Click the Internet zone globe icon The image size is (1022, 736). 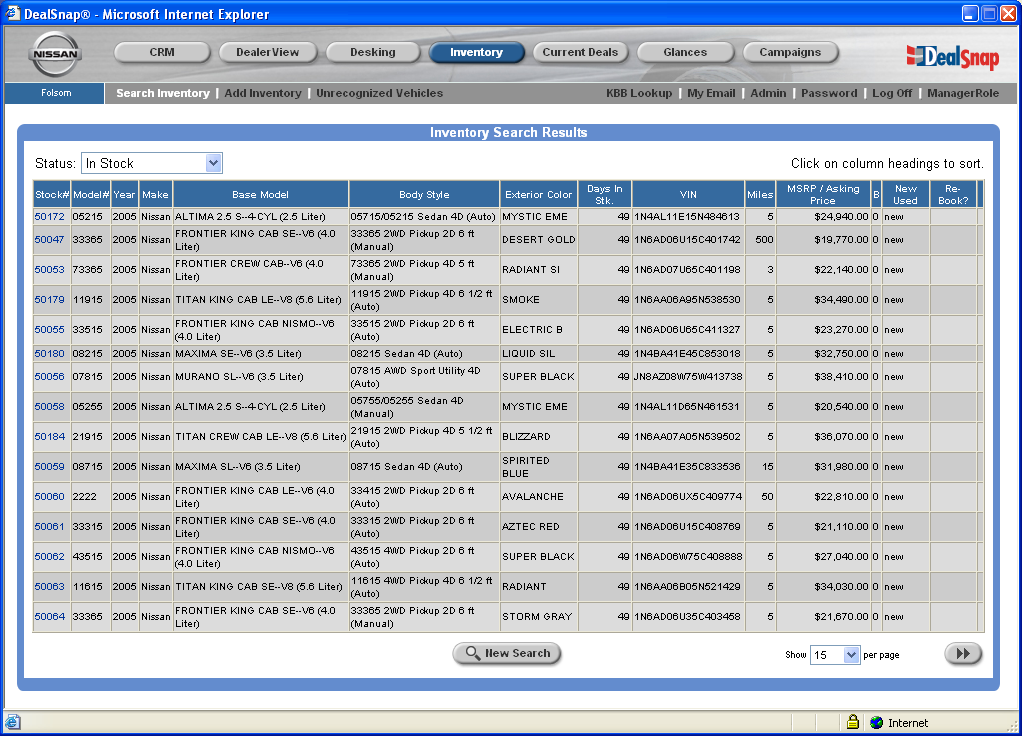877,722
